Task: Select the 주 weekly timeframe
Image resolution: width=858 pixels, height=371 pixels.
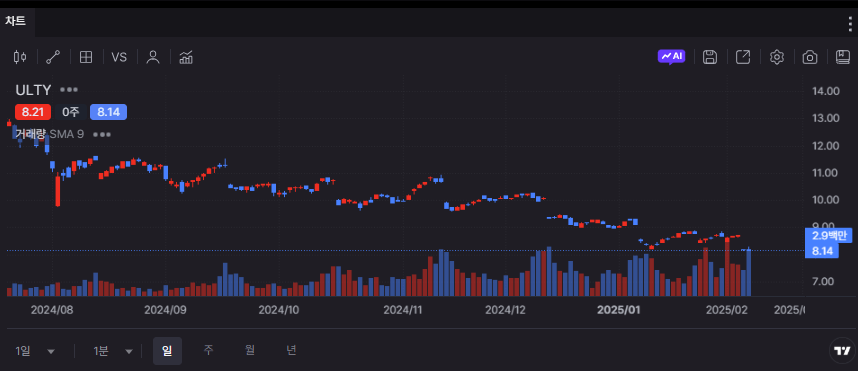Action: coord(208,351)
